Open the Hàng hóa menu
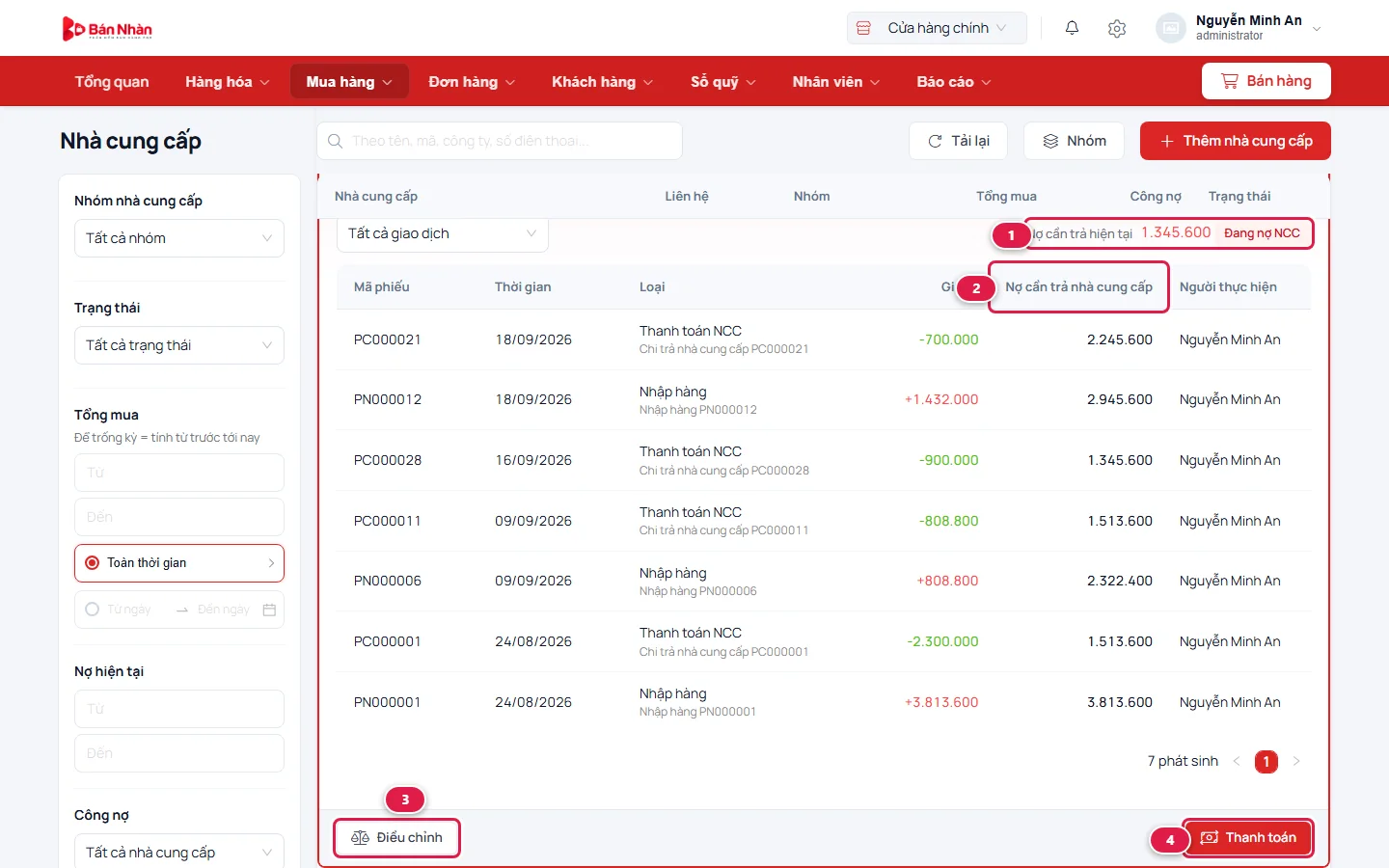The width and height of the screenshot is (1389, 868). (228, 82)
